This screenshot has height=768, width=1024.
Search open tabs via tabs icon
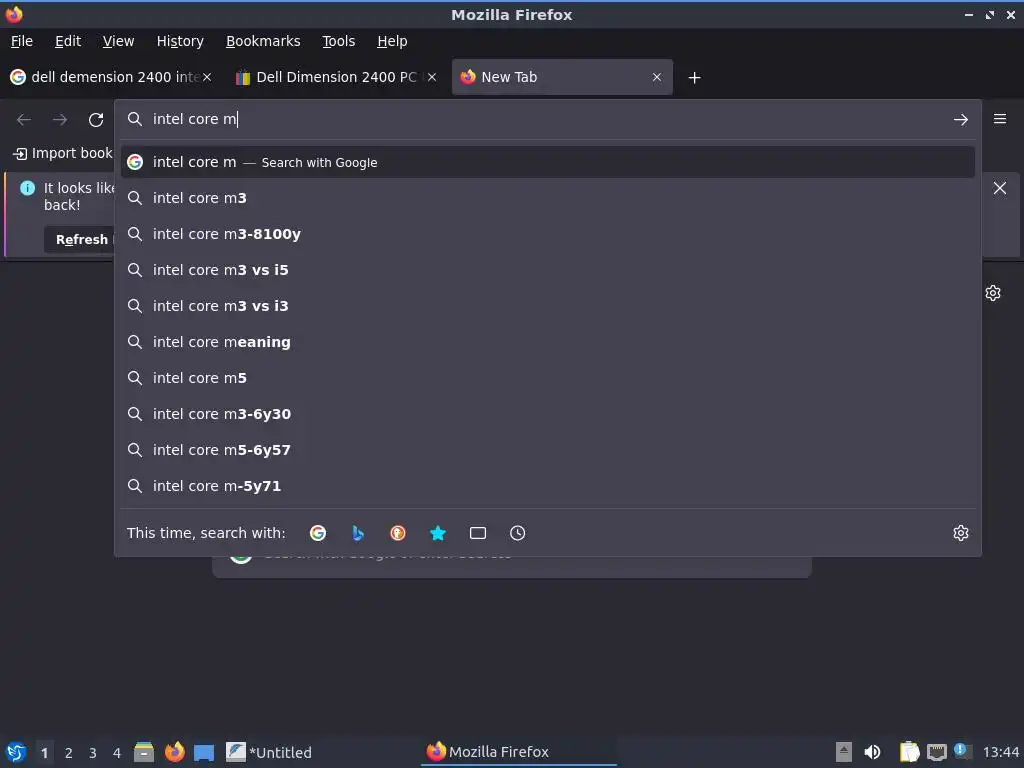(x=478, y=533)
